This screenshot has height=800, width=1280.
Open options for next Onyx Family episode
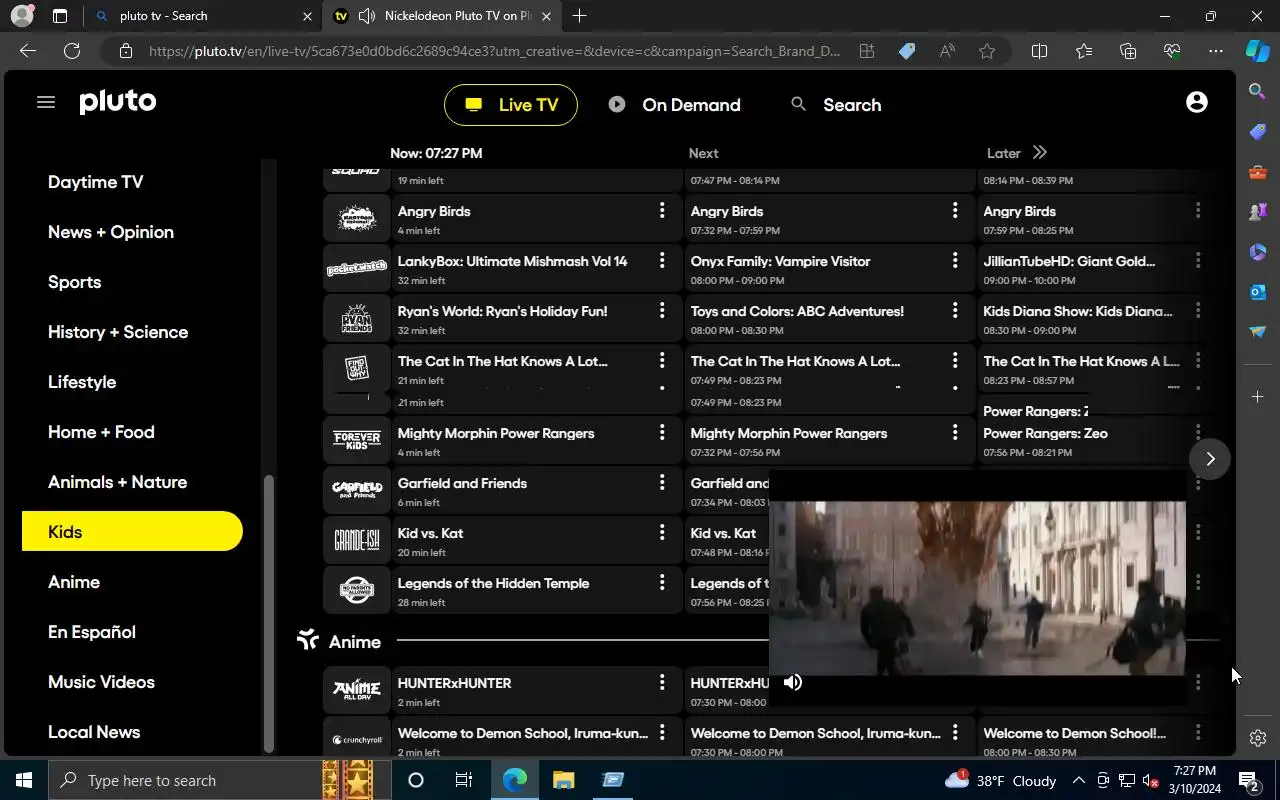(x=954, y=260)
